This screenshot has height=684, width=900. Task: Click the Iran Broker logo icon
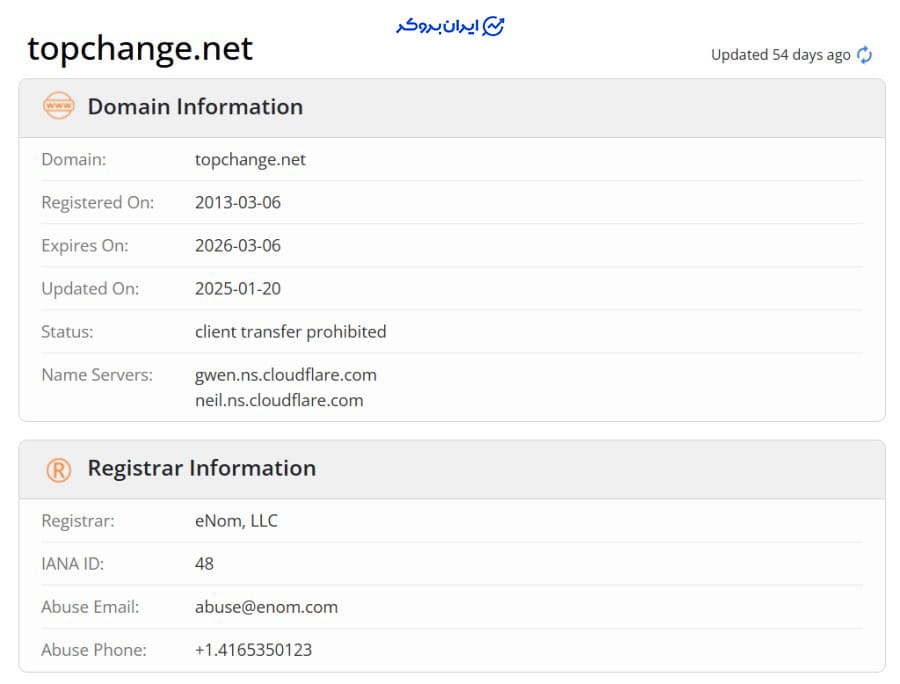pyautogui.click(x=493, y=26)
